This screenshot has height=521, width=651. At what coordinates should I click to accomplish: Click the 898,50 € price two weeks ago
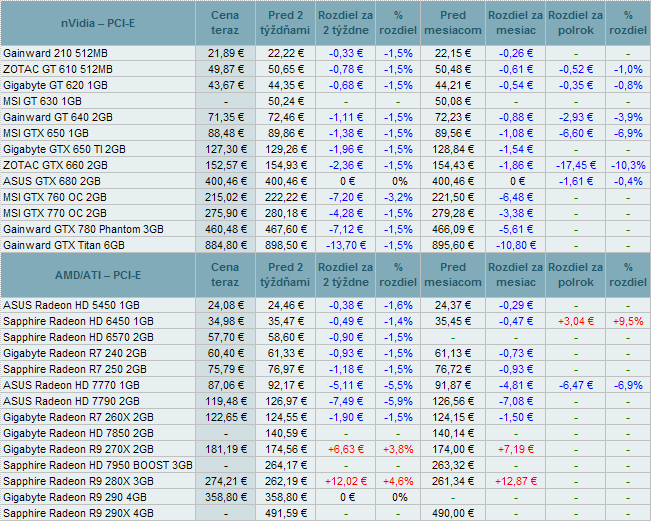click(x=286, y=245)
